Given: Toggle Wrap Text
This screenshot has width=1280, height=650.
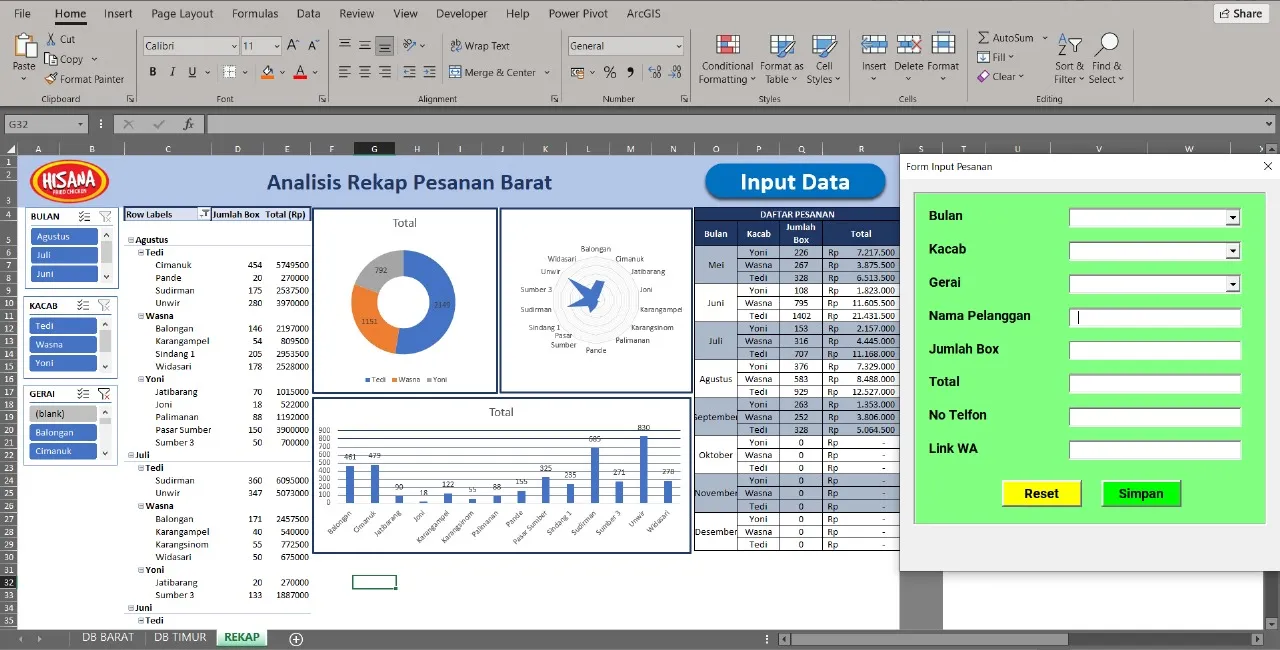Looking at the screenshot, I should (479, 46).
